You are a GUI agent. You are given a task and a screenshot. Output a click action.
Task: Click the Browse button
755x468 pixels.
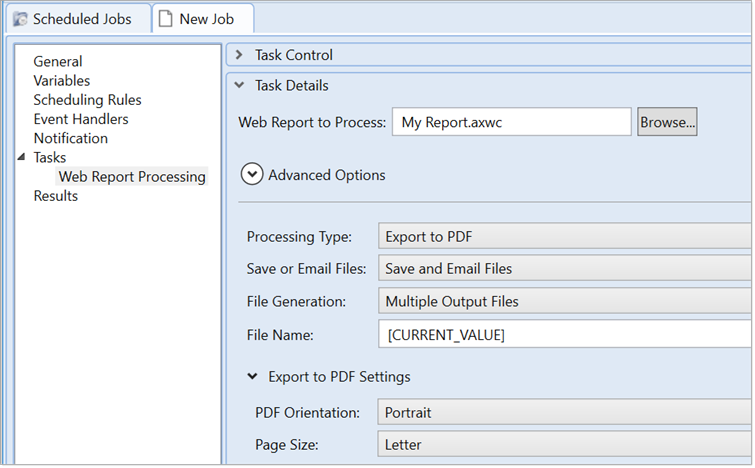(x=667, y=122)
